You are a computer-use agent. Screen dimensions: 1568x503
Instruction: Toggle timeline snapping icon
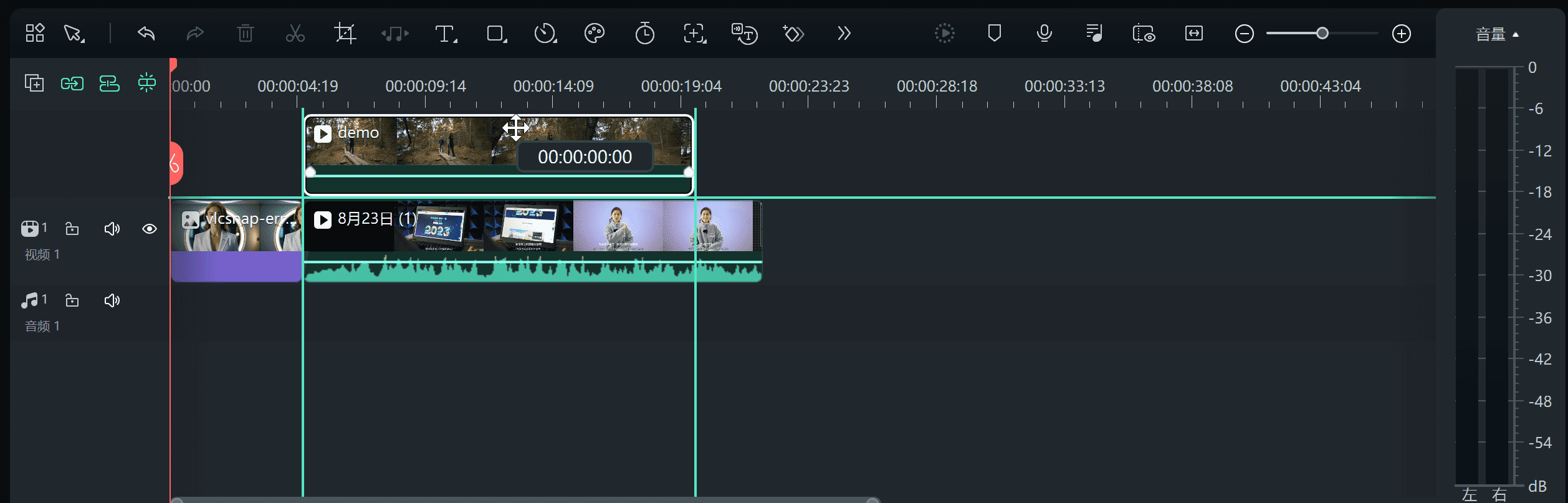147,82
